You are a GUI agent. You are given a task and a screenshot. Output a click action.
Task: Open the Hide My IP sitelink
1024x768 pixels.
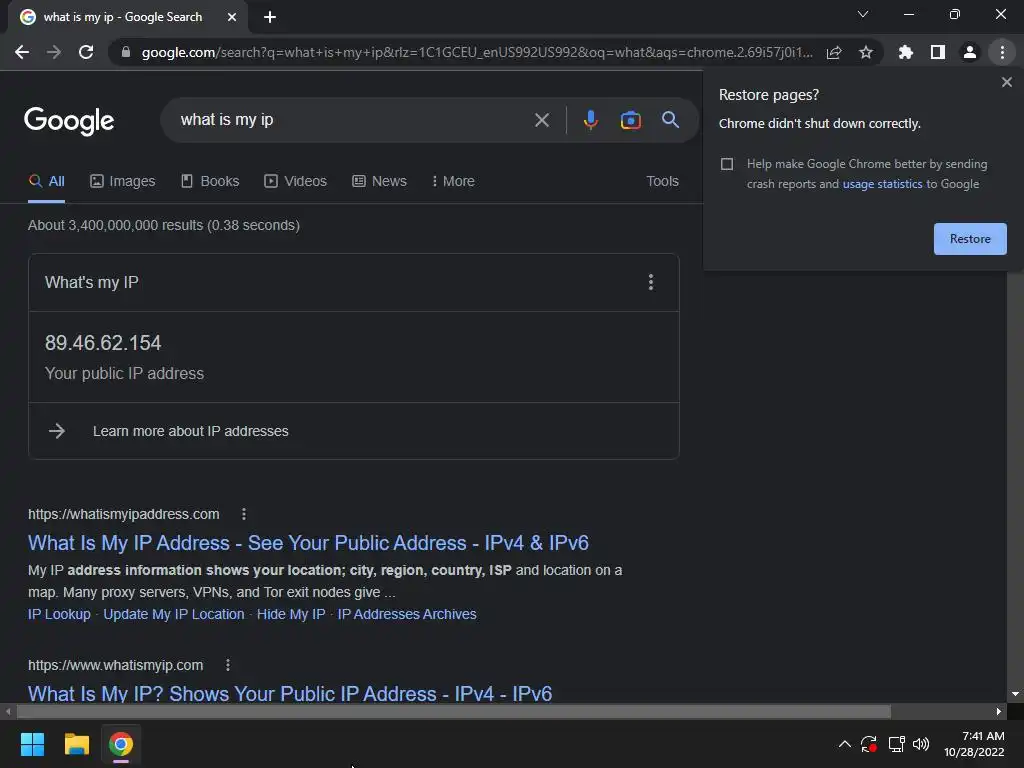click(291, 615)
